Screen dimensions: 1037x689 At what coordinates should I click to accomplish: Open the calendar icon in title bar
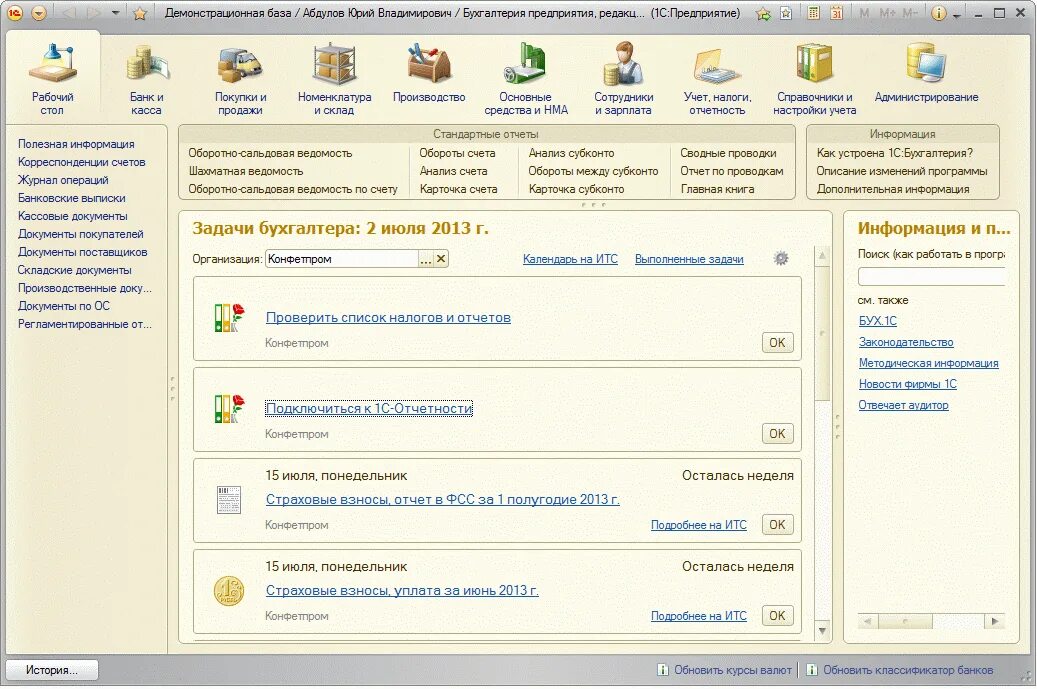click(836, 13)
